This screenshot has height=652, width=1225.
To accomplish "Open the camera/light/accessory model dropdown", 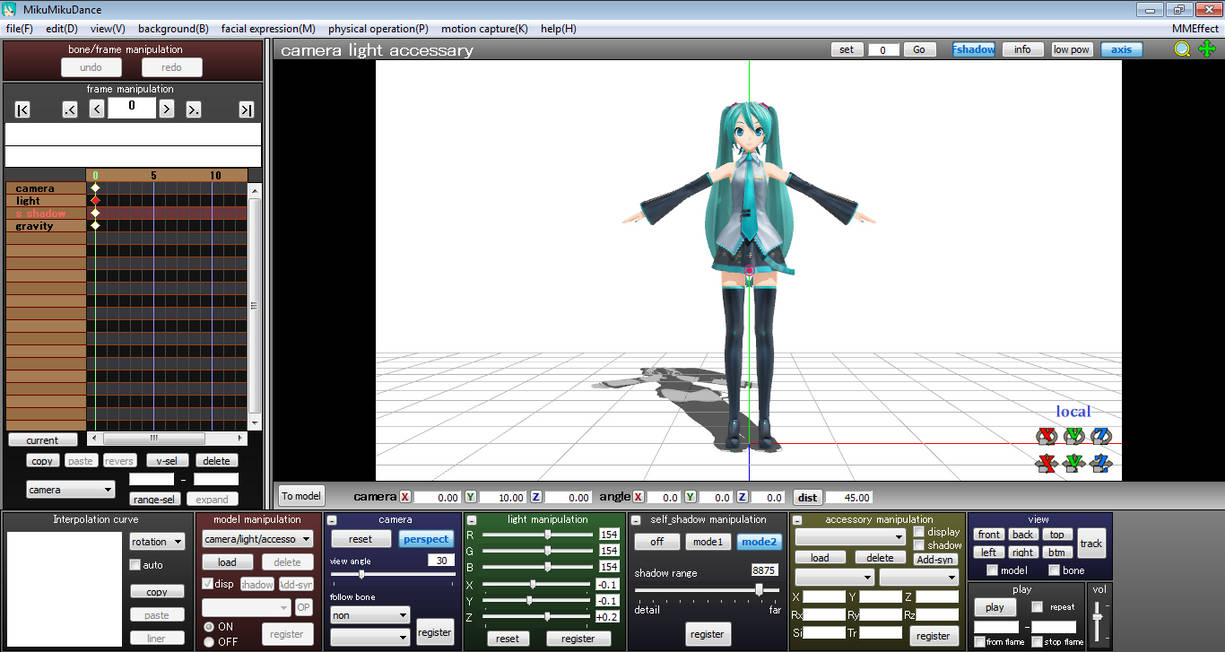I will (x=258, y=539).
